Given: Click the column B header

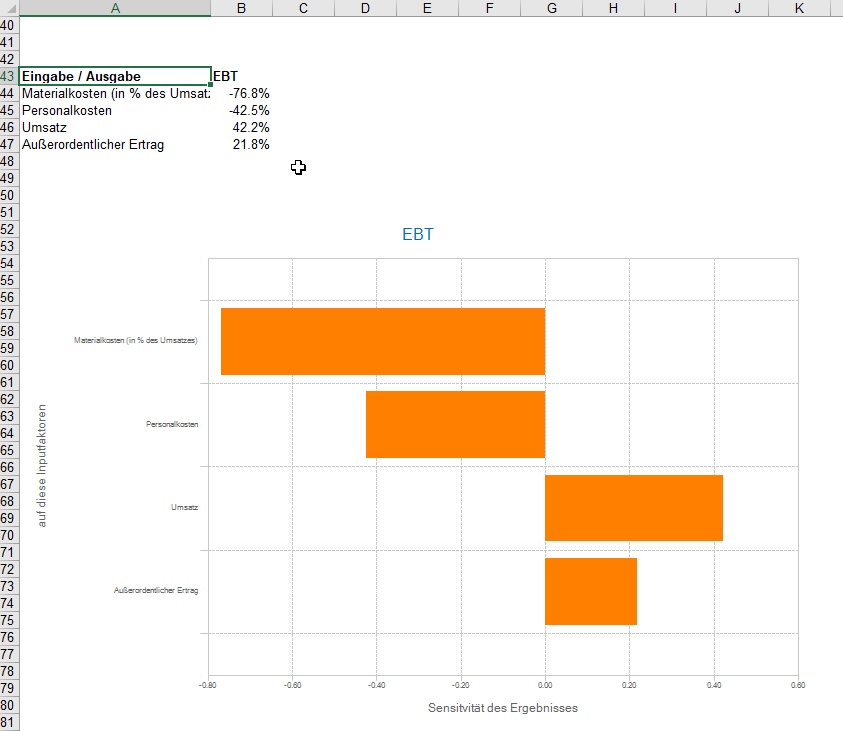Looking at the screenshot, I should (x=241, y=8).
